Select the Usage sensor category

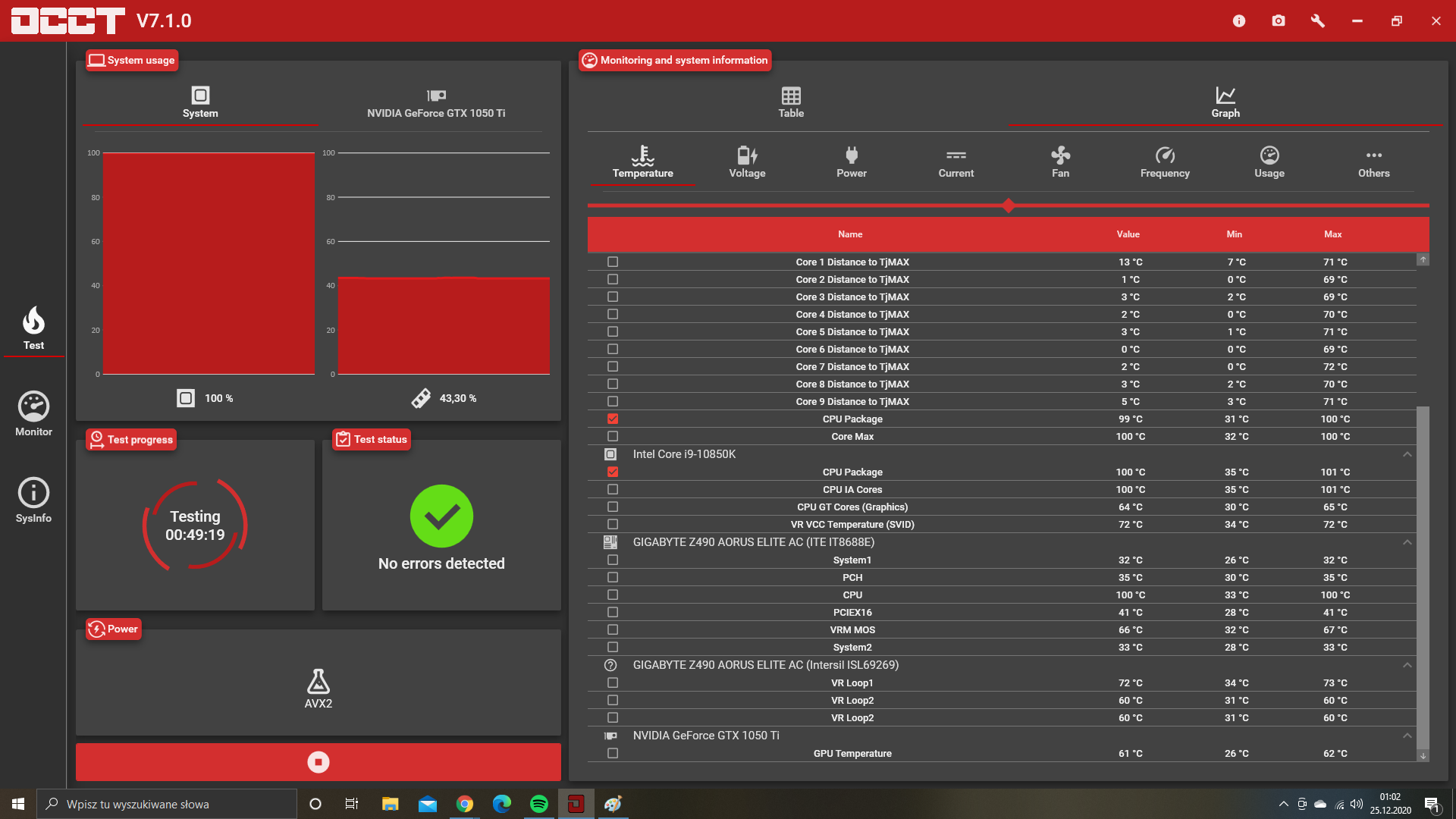click(x=1269, y=163)
